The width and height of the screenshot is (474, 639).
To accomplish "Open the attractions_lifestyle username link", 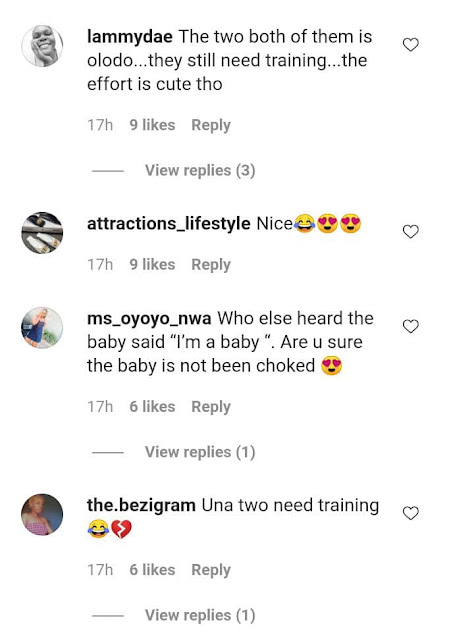I will [168, 224].
